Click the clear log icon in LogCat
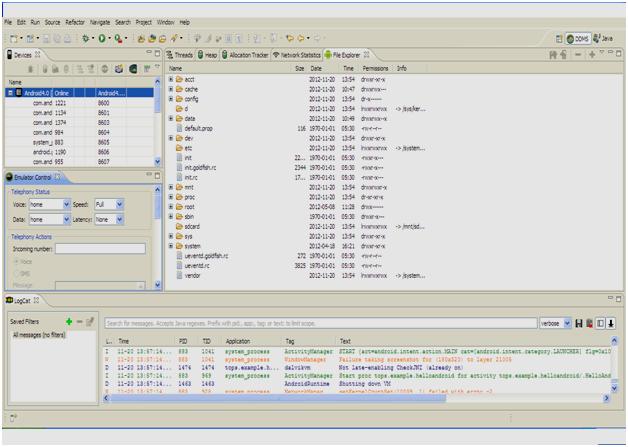Screen dimensions: 628x447 tap(589, 323)
